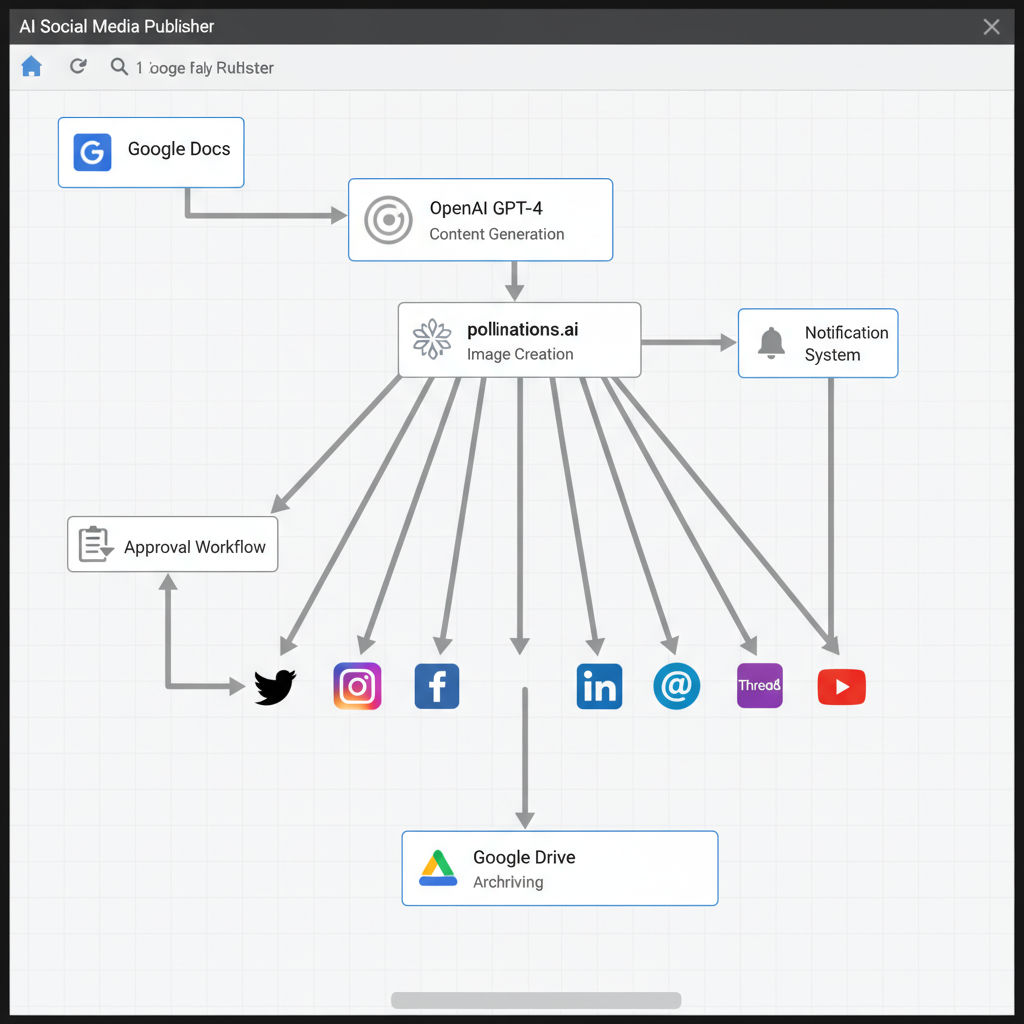This screenshot has height=1024, width=1024.
Task: Open the OpenAI GPT-4 Content Generation node
Action: coord(480,219)
